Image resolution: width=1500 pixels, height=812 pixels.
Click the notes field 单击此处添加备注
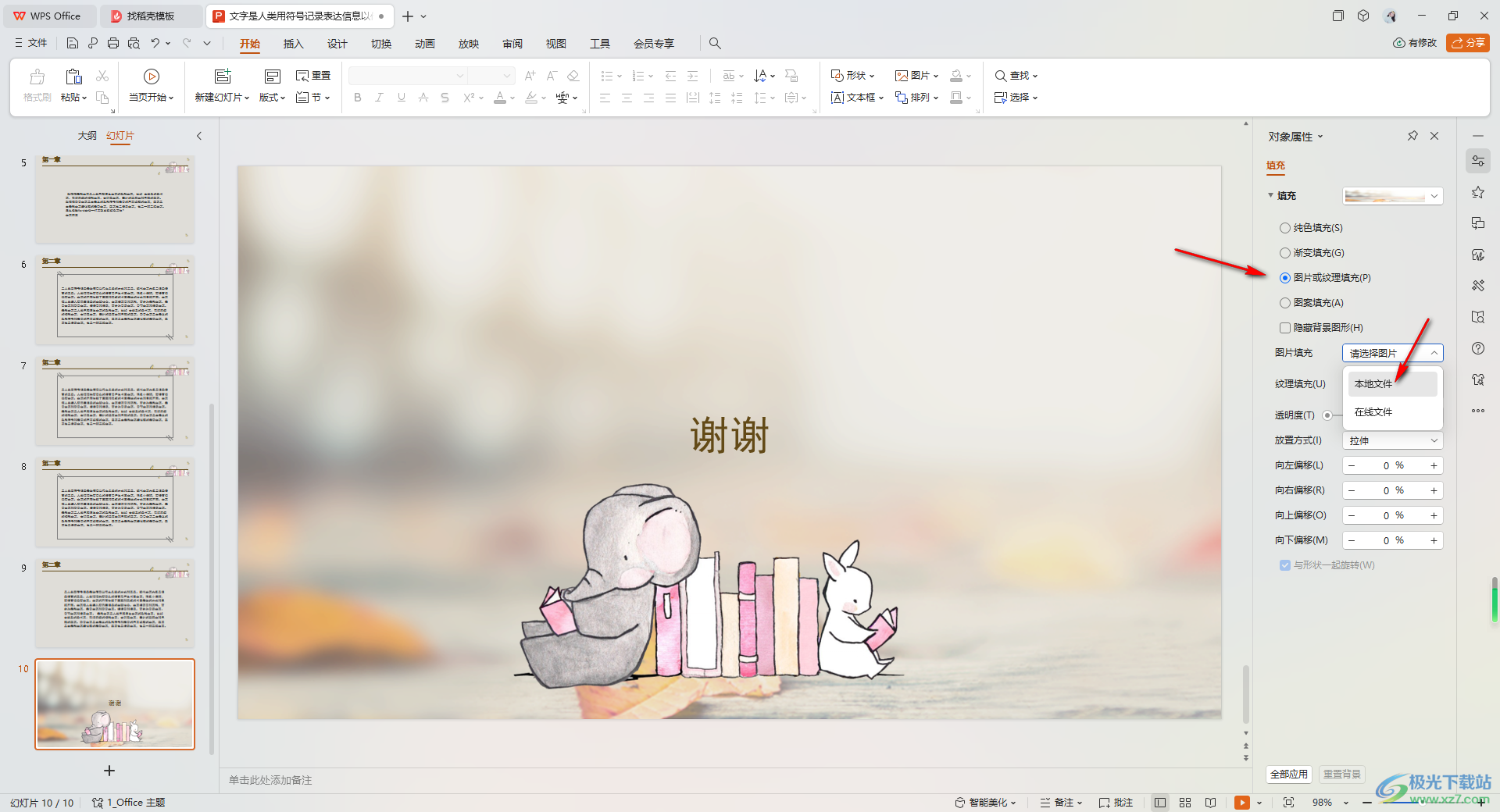tap(270, 780)
